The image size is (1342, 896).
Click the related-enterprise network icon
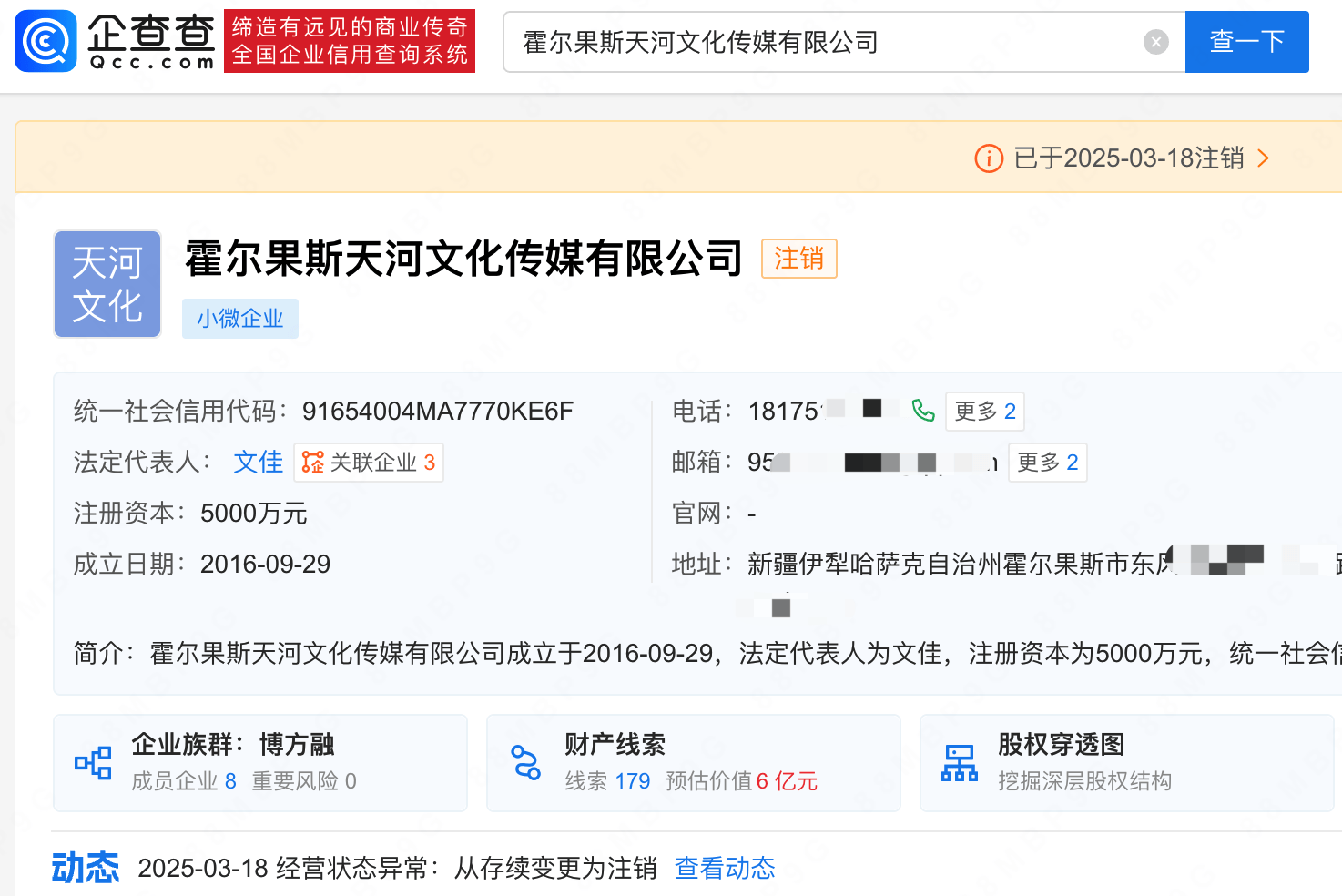[313, 463]
